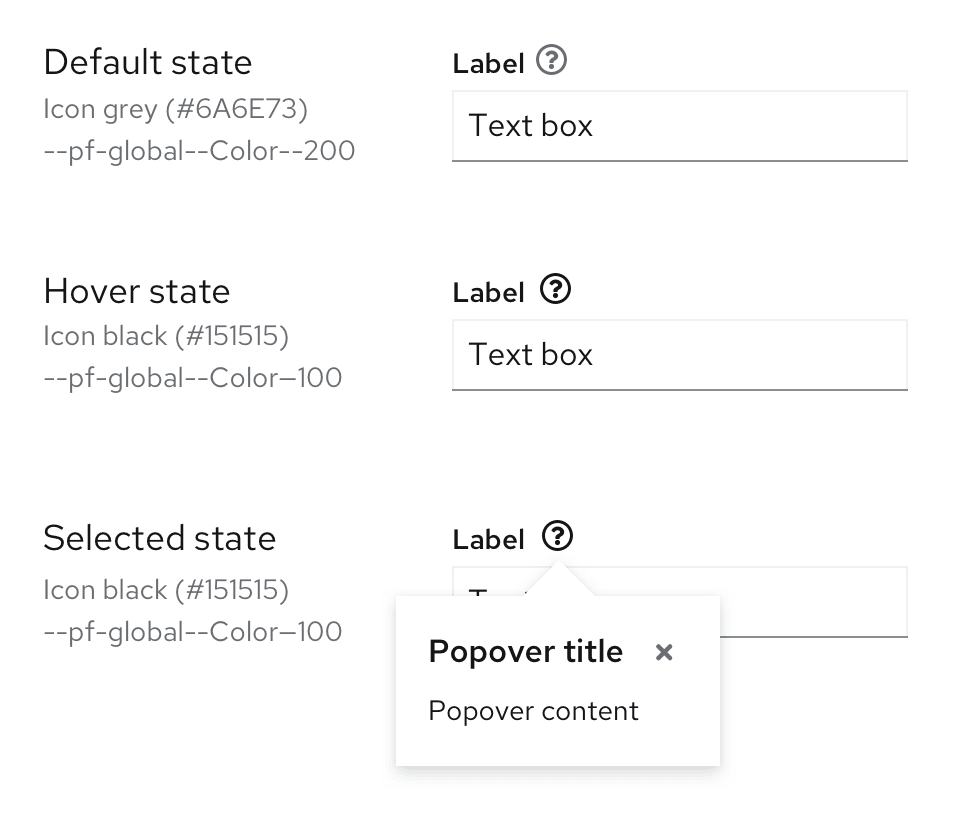Click the "Popover content" body text
Image resolution: width=962 pixels, height=824 pixels.
[x=533, y=711]
